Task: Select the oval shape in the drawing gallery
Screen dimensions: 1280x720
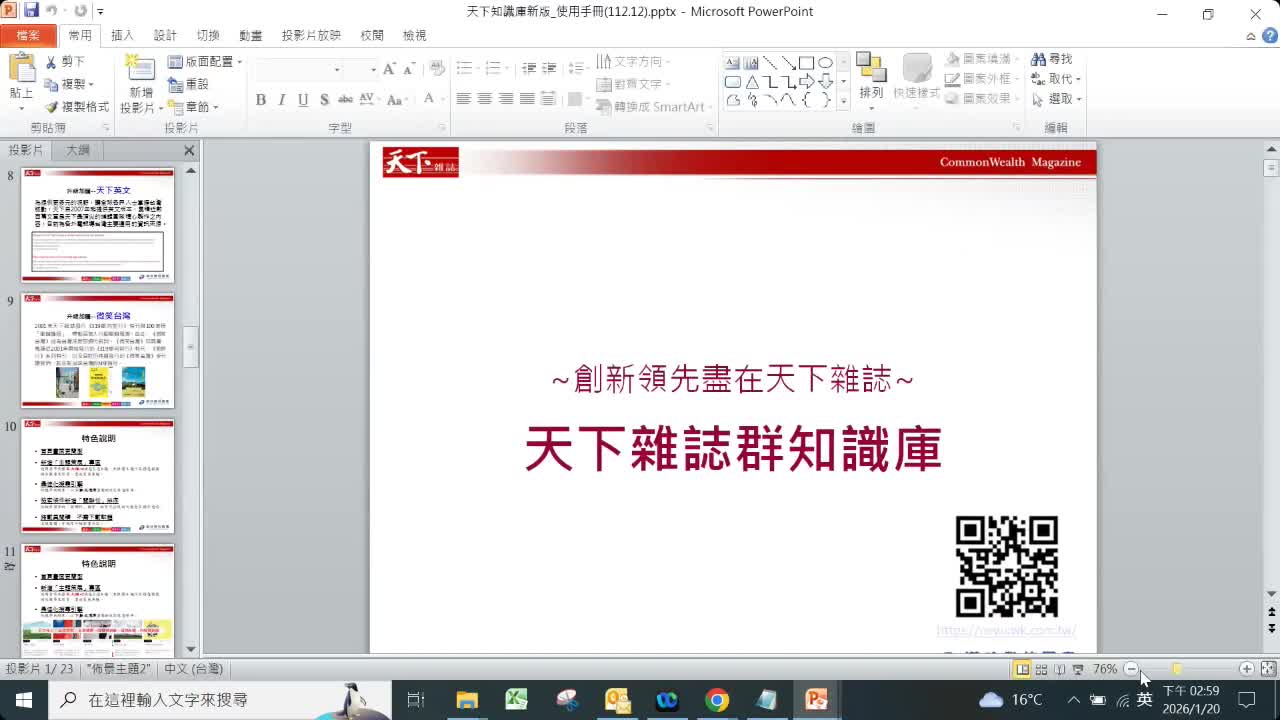Action: tap(827, 63)
